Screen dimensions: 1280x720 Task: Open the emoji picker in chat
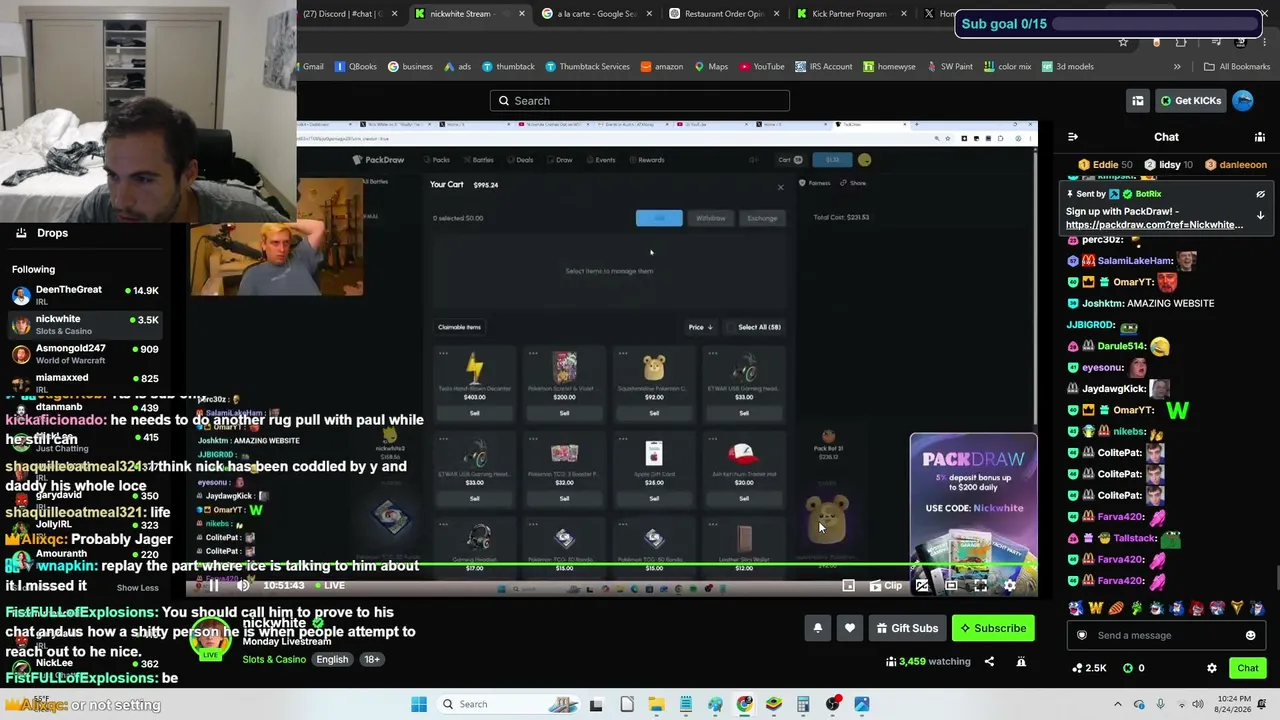pos(1250,635)
